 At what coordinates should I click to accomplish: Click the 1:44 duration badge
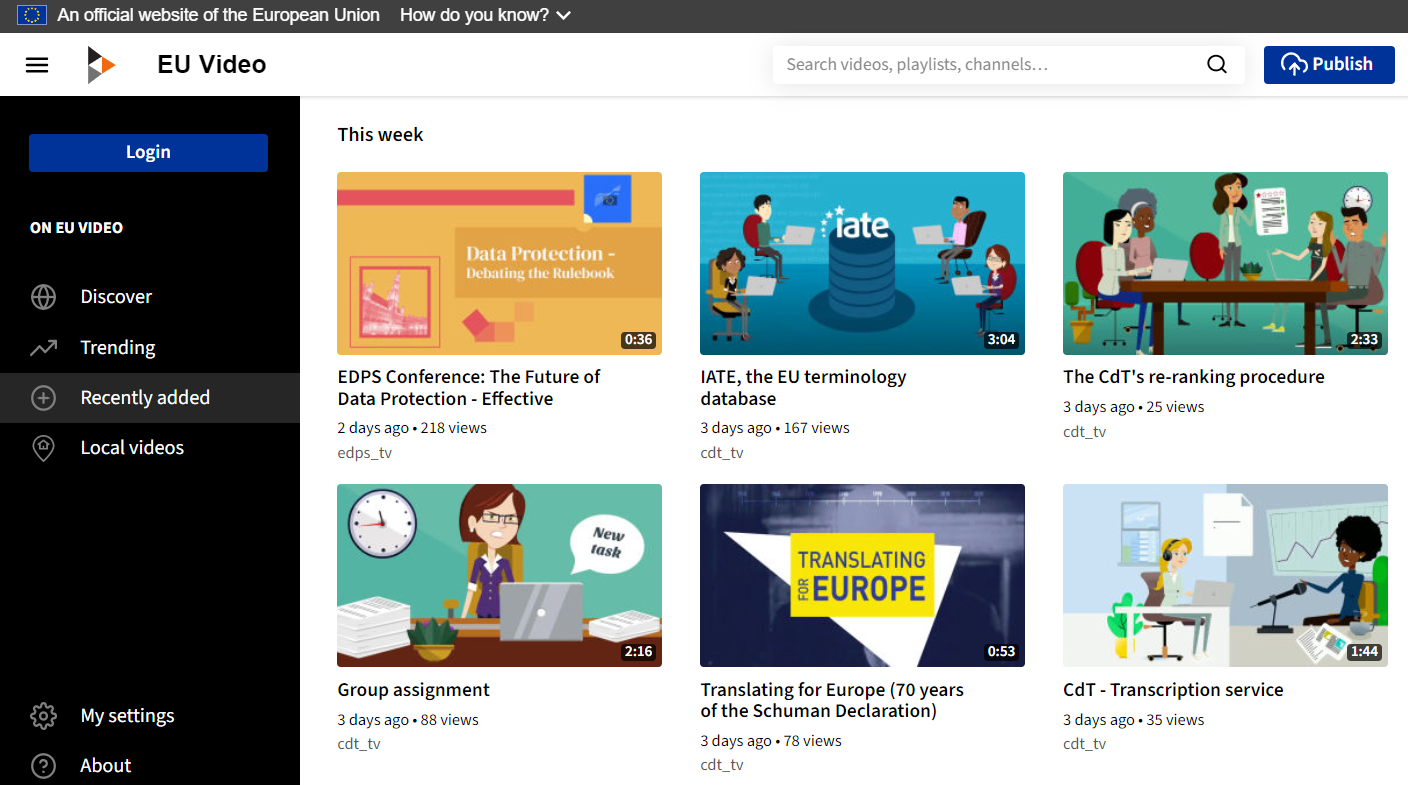pos(1364,652)
